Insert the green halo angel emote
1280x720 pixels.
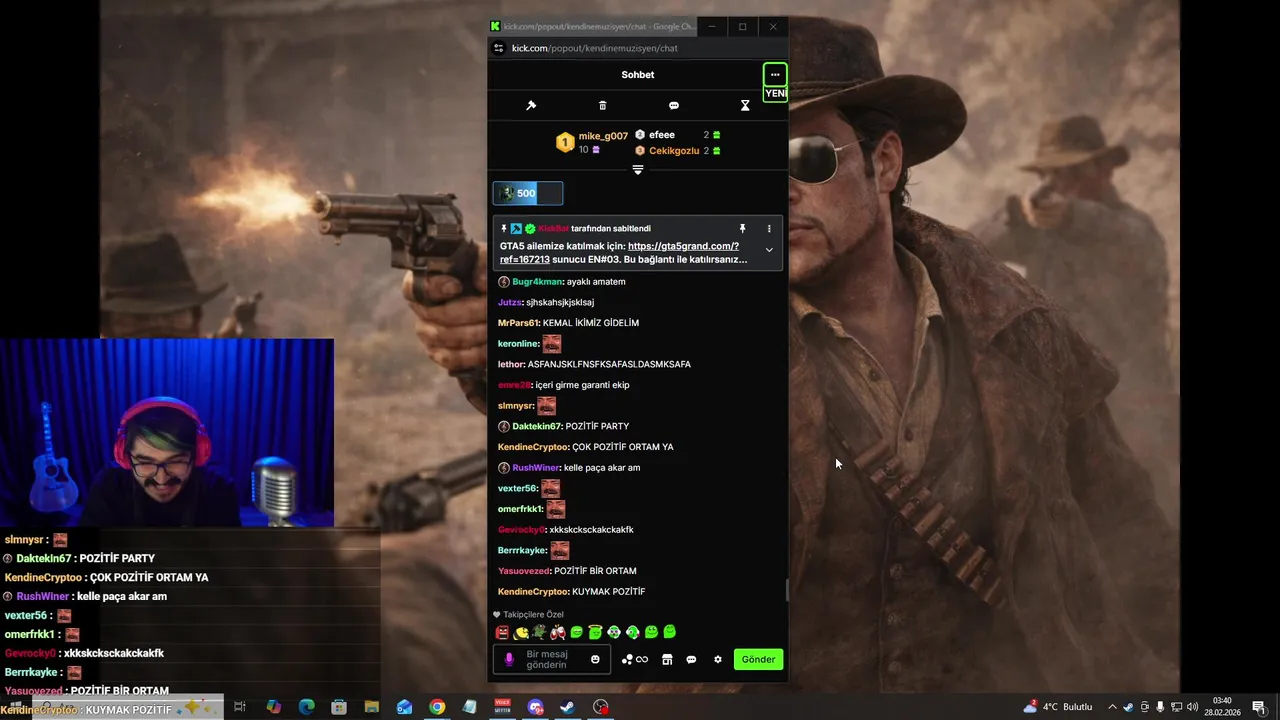click(595, 632)
